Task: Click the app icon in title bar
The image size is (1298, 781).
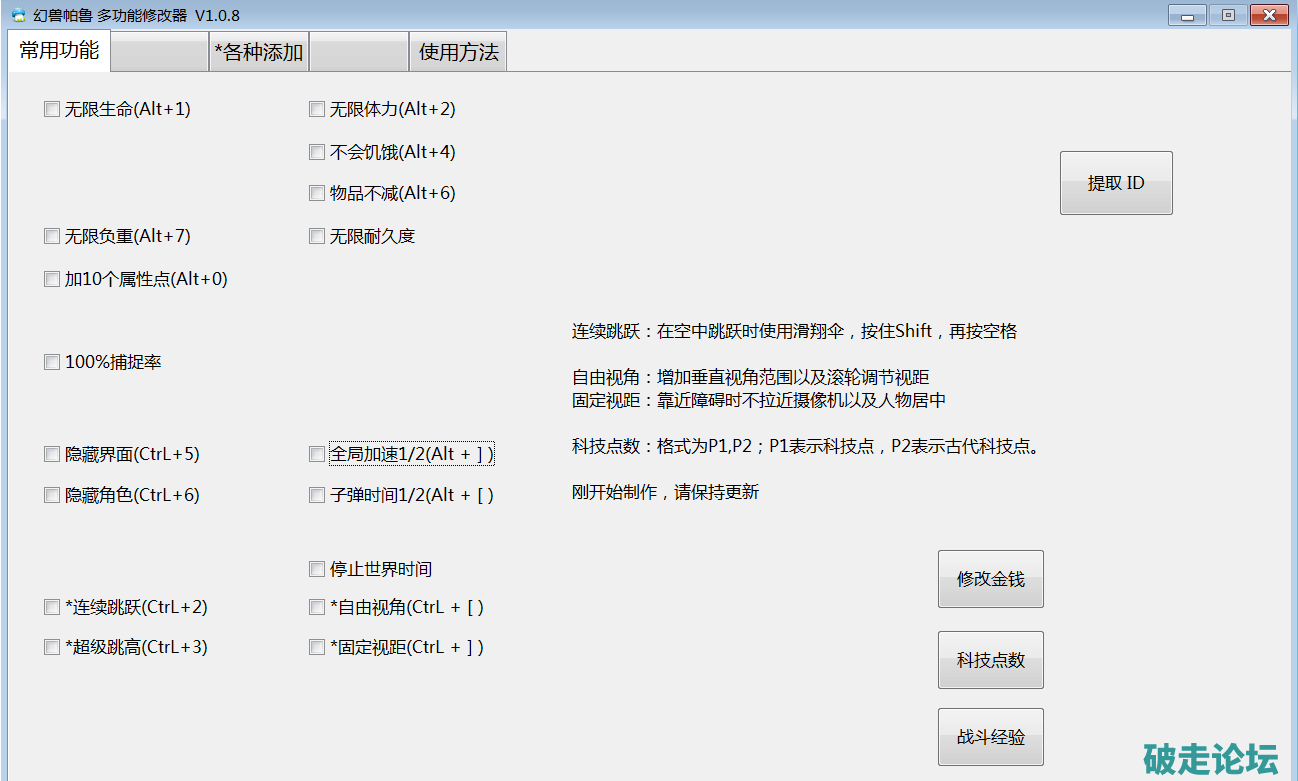Action: coord(18,15)
